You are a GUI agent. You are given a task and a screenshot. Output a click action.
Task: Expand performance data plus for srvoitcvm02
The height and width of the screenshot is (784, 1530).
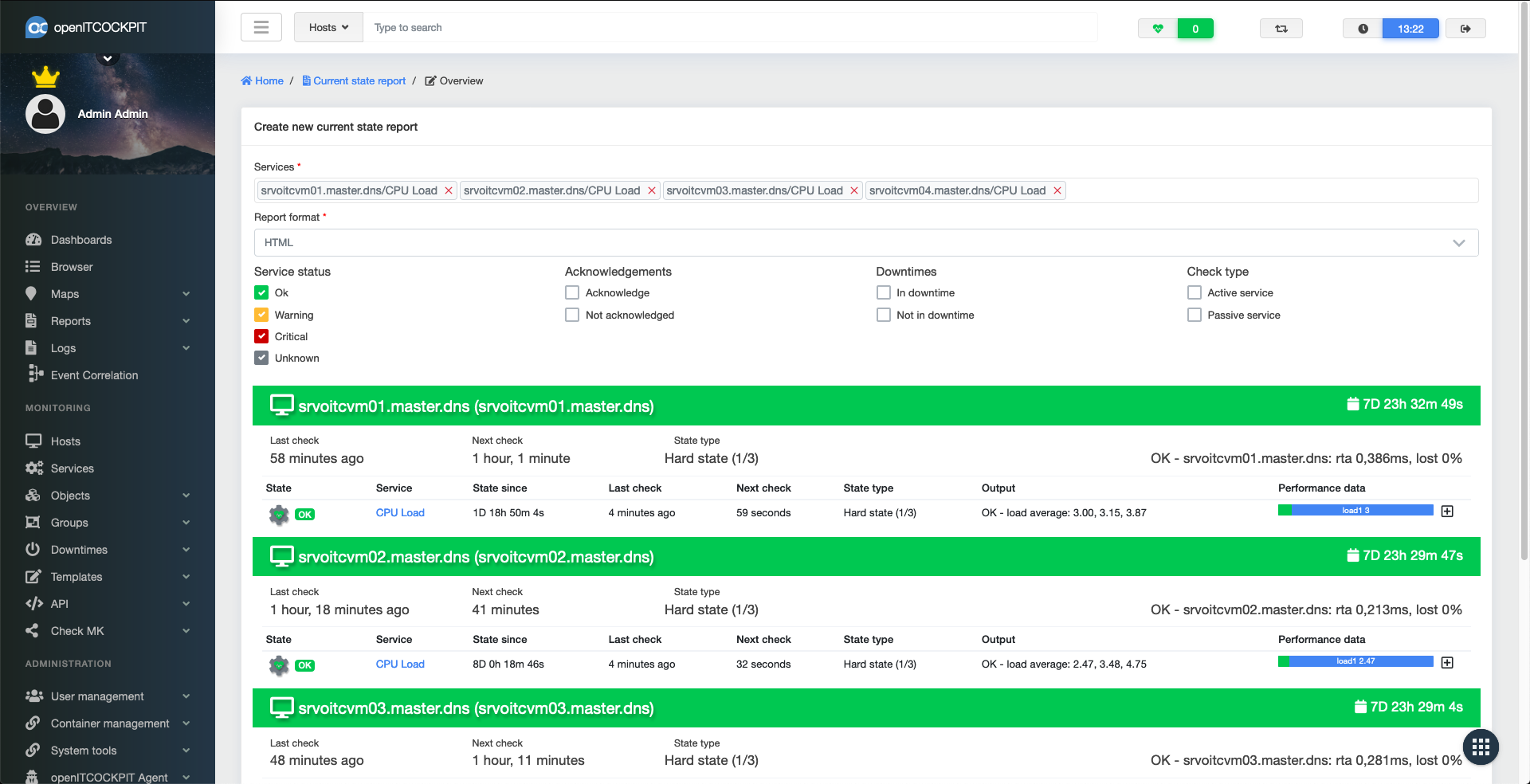pos(1447,662)
